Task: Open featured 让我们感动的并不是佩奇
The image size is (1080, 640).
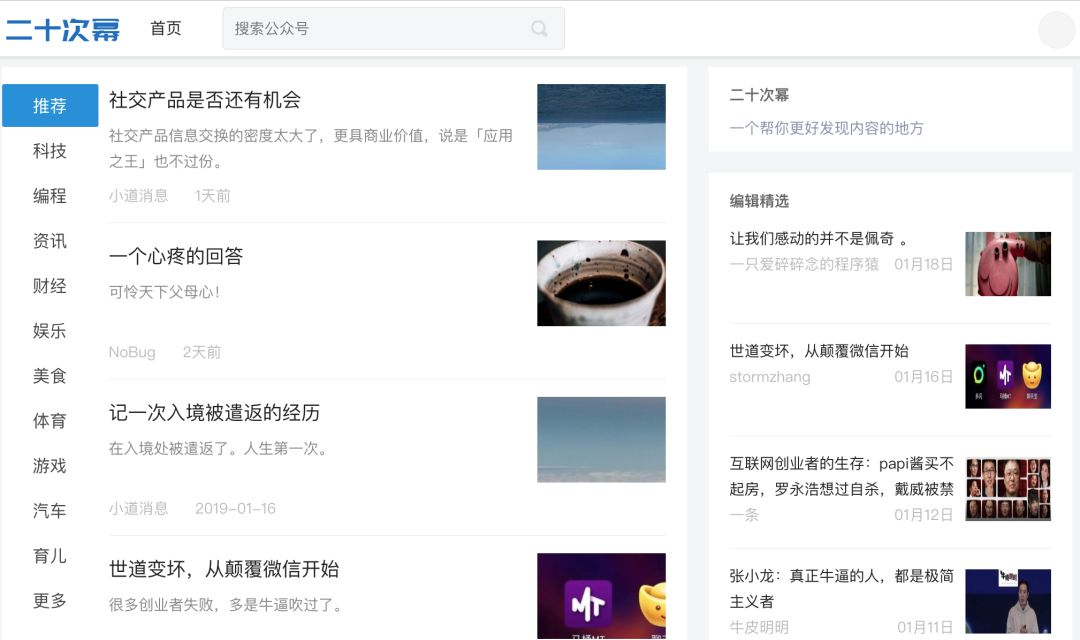Action: pyautogui.click(x=818, y=239)
